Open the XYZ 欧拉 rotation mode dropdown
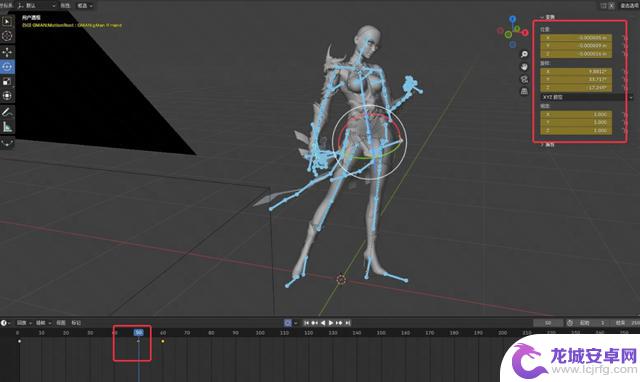Image resolution: width=640 pixels, height=382 pixels. coord(587,97)
